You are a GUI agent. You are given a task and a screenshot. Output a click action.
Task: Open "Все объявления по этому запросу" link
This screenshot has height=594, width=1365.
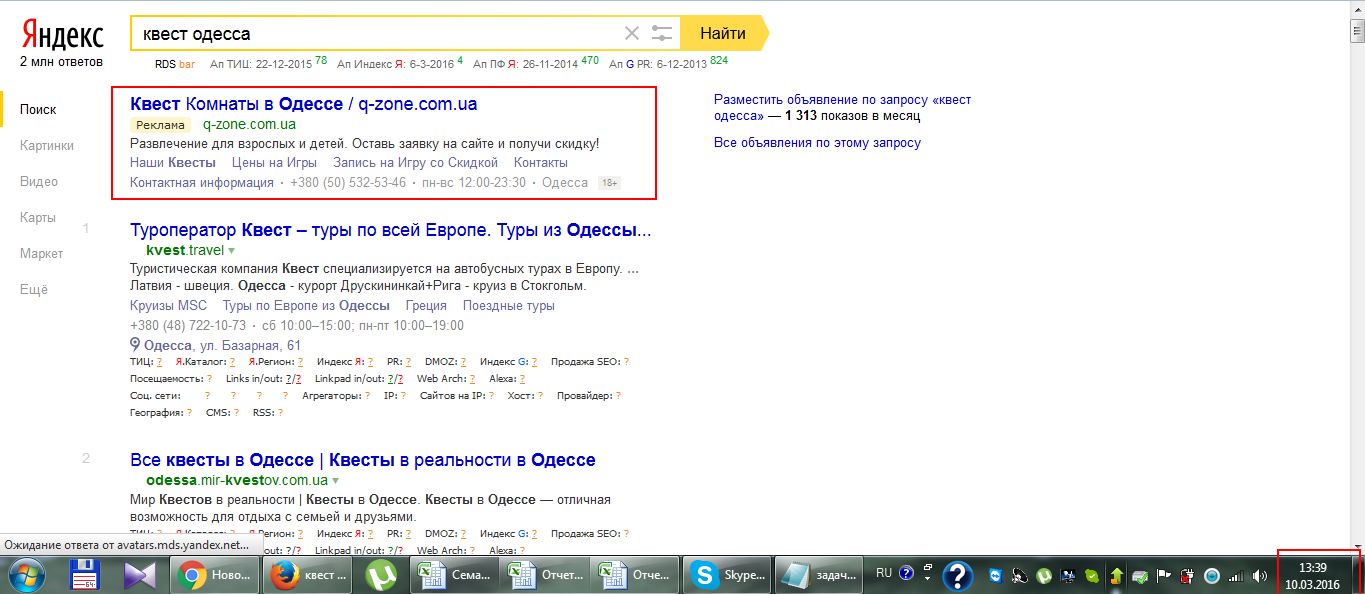(817, 142)
